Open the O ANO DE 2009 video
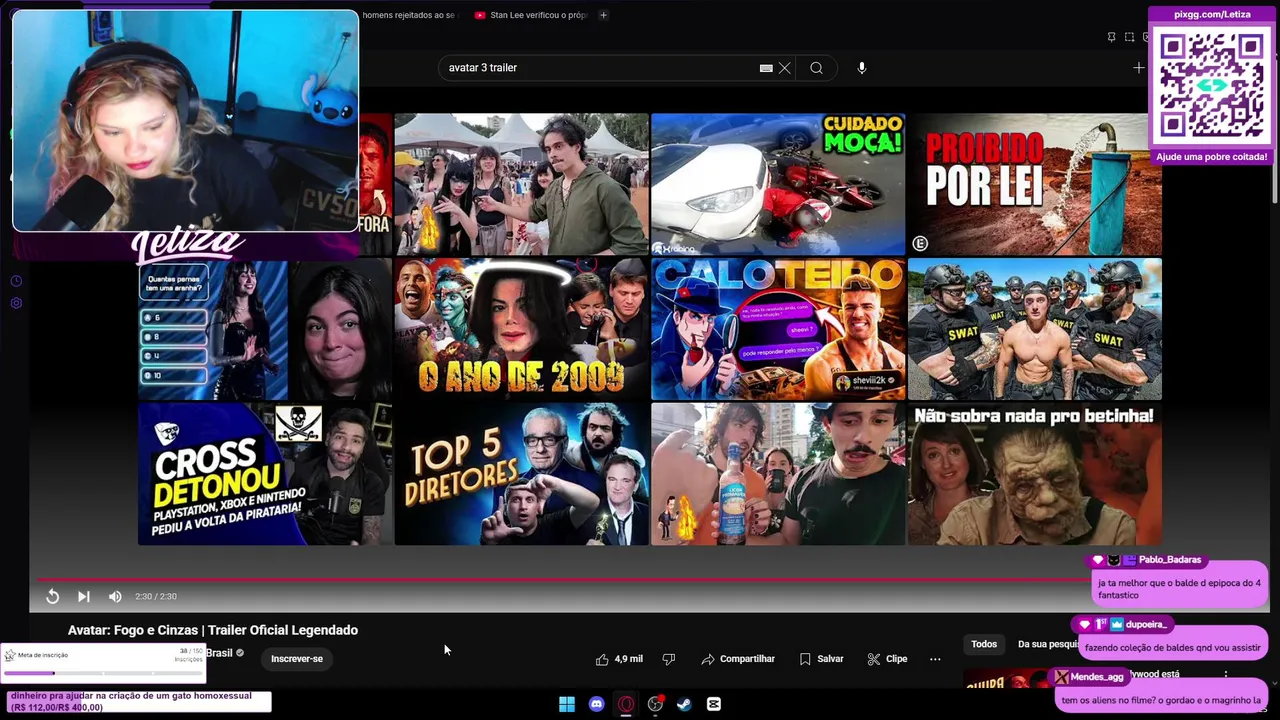Viewport: 1280px width, 720px height. click(521, 329)
